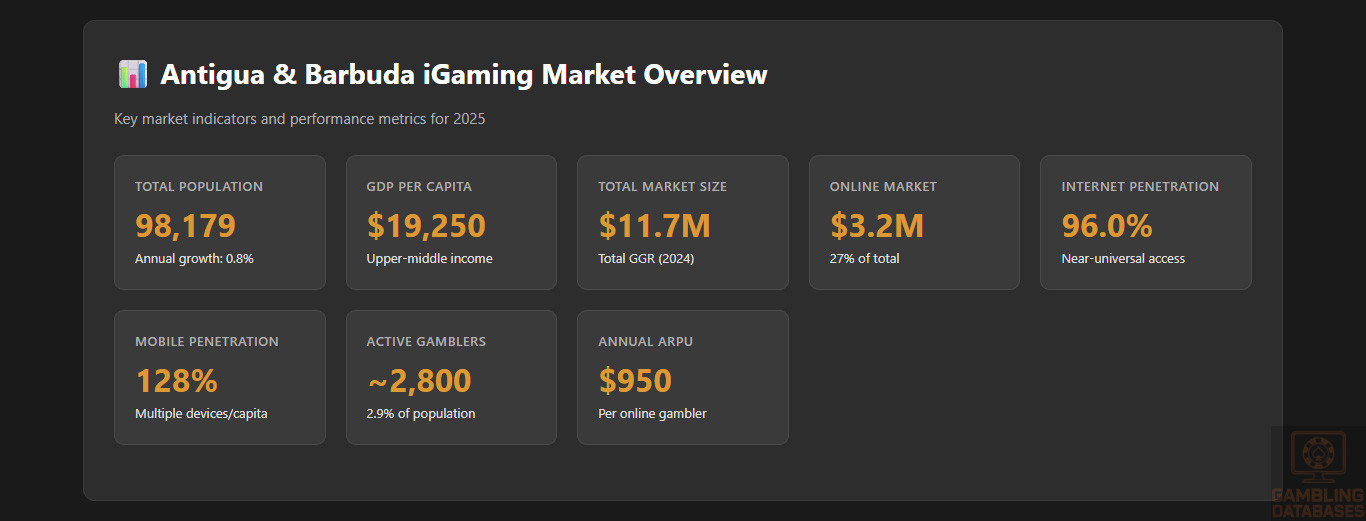Select the Total Population card

(x=219, y=222)
